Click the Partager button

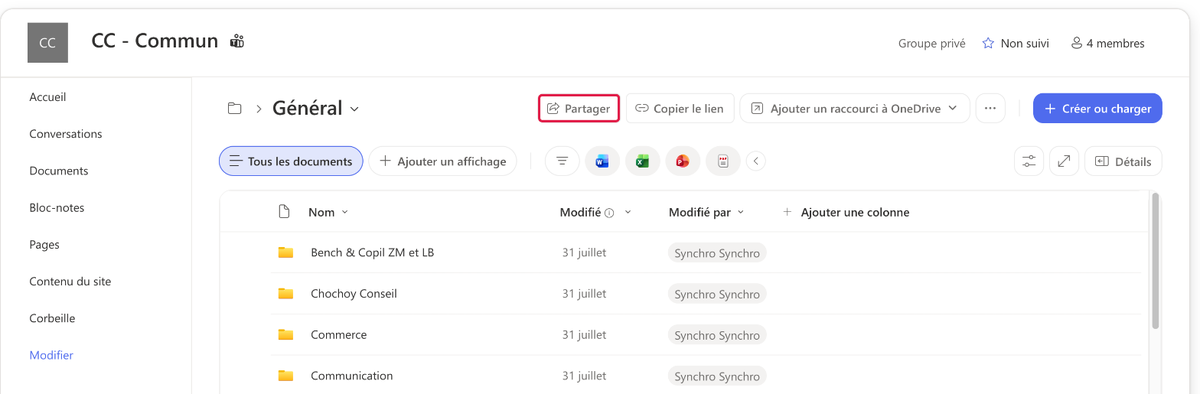tap(579, 108)
